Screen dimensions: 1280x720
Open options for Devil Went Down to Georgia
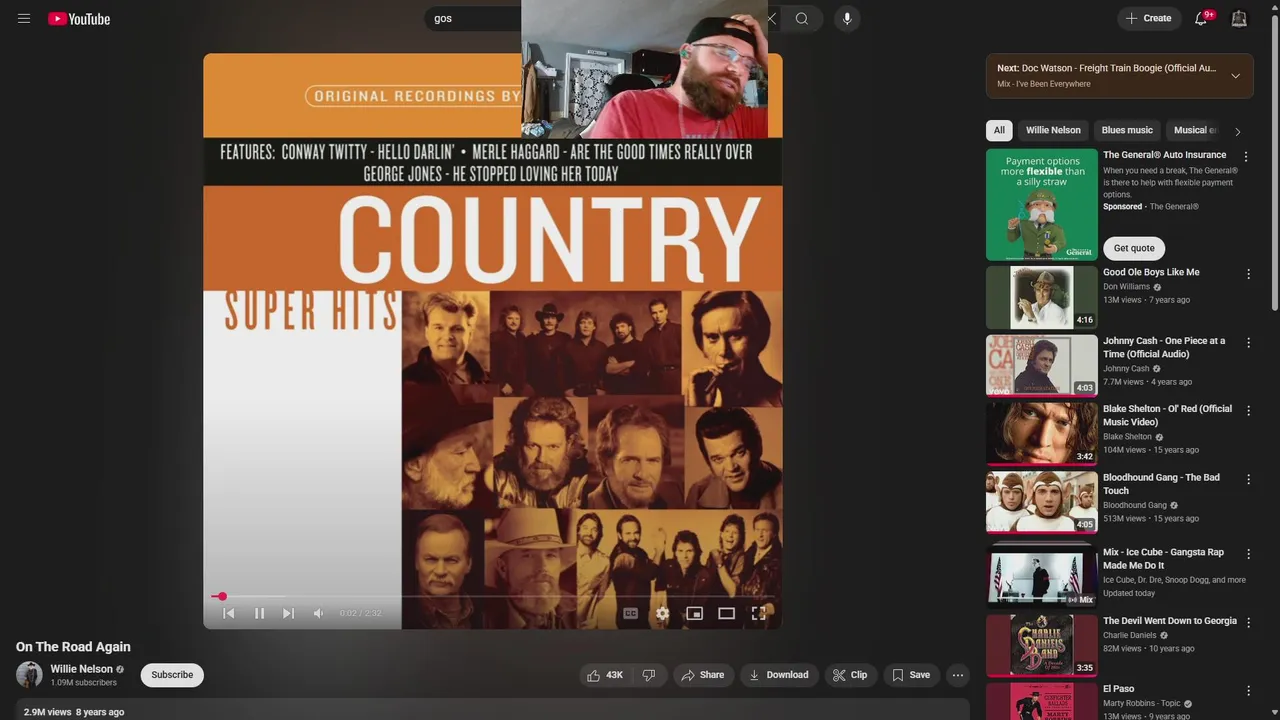click(1248, 623)
